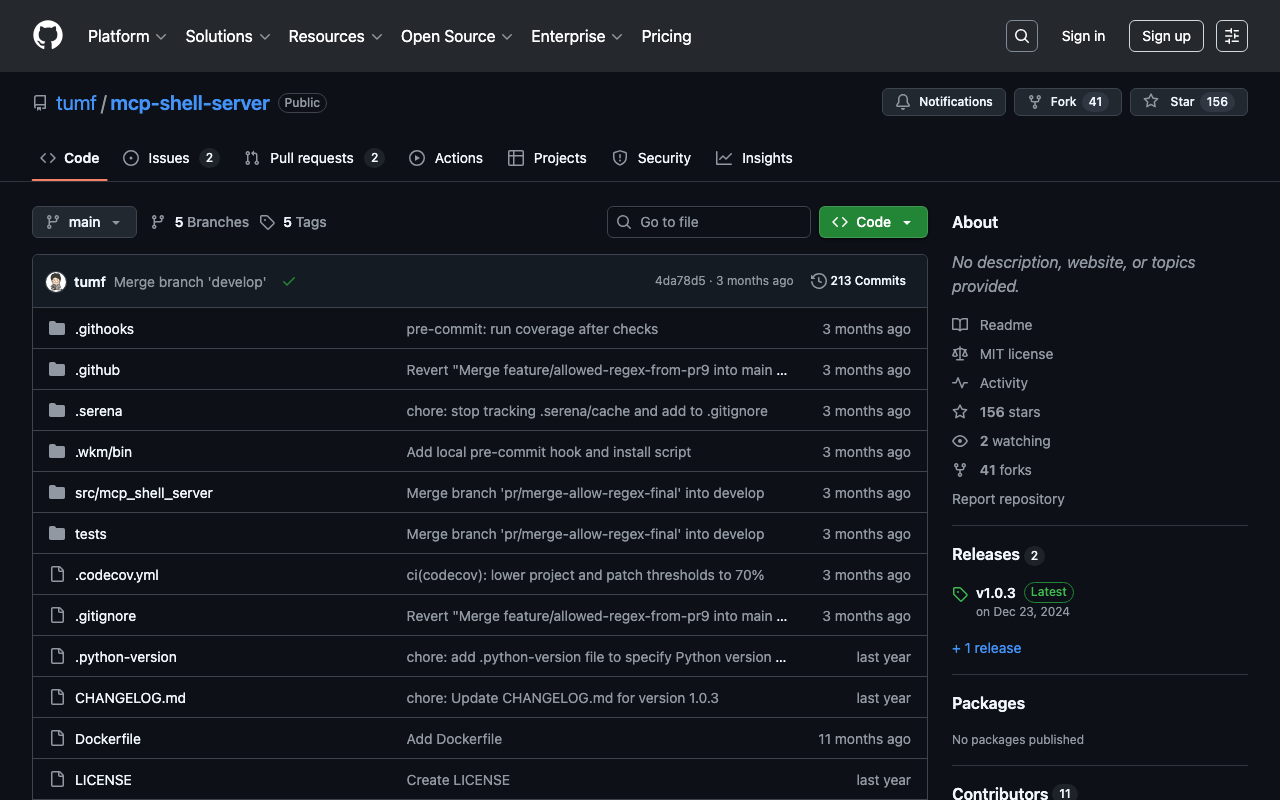The image size is (1280, 800).
Task: Click the GitHub logo icon
Action: click(48, 36)
